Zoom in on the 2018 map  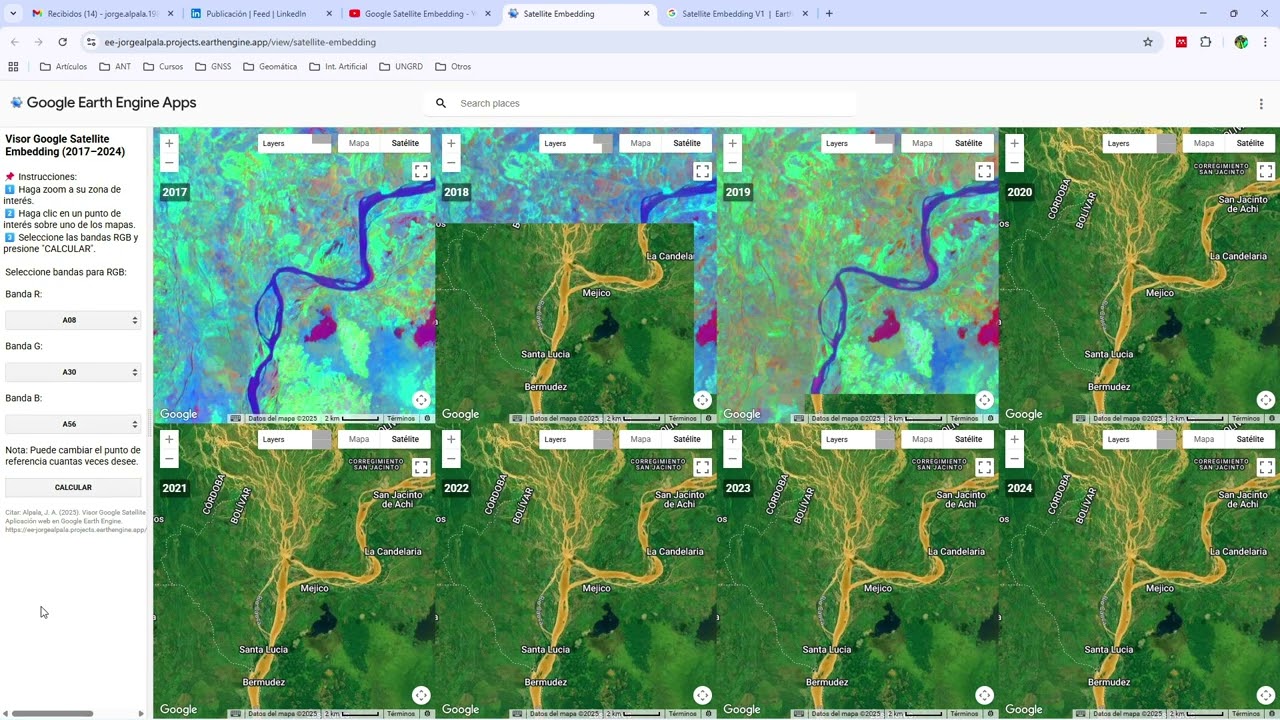451,143
